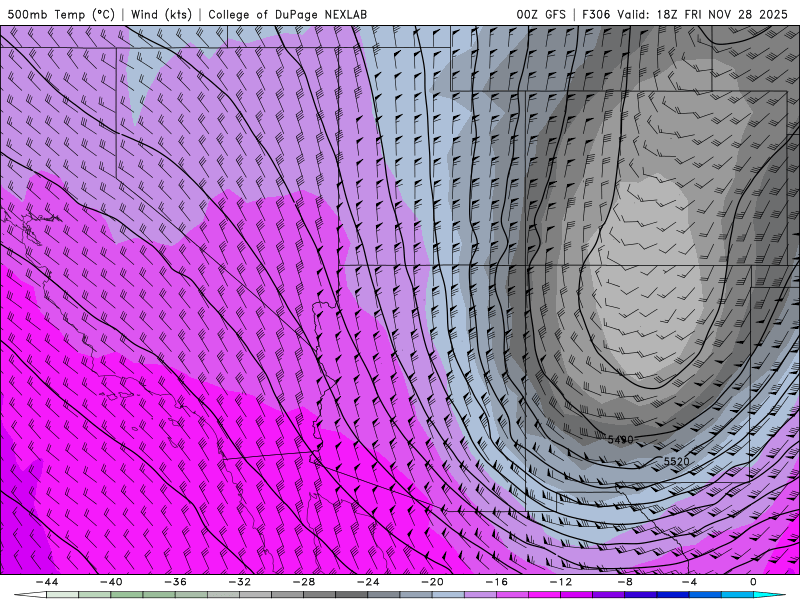Click the 5490 height contour label
800x600 pixels.
[620, 439]
